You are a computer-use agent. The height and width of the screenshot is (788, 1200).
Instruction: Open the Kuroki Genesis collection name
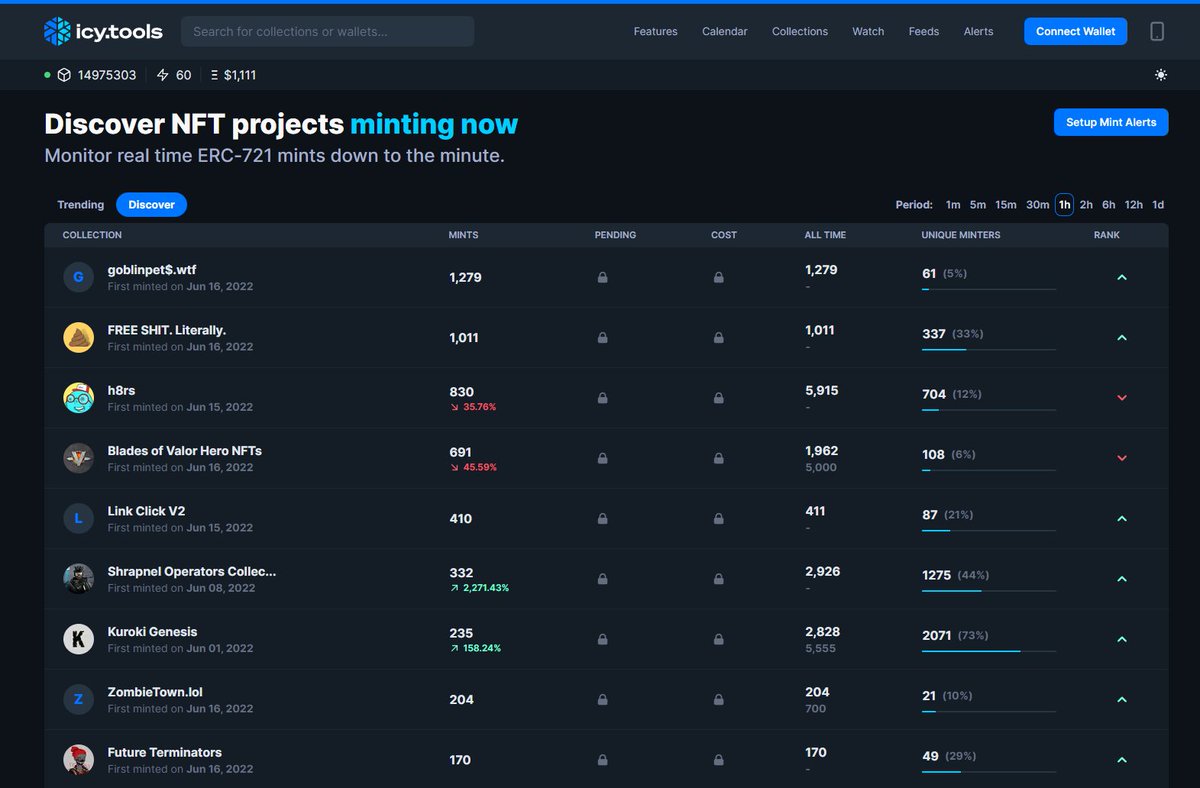pyautogui.click(x=153, y=632)
